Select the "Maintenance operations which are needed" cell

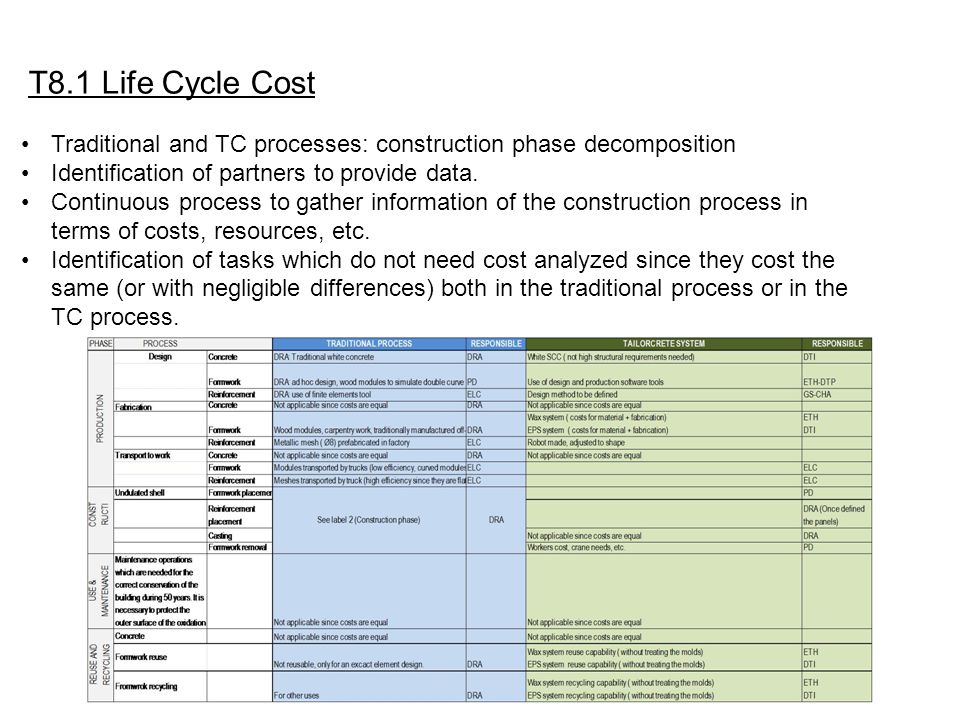pos(160,591)
